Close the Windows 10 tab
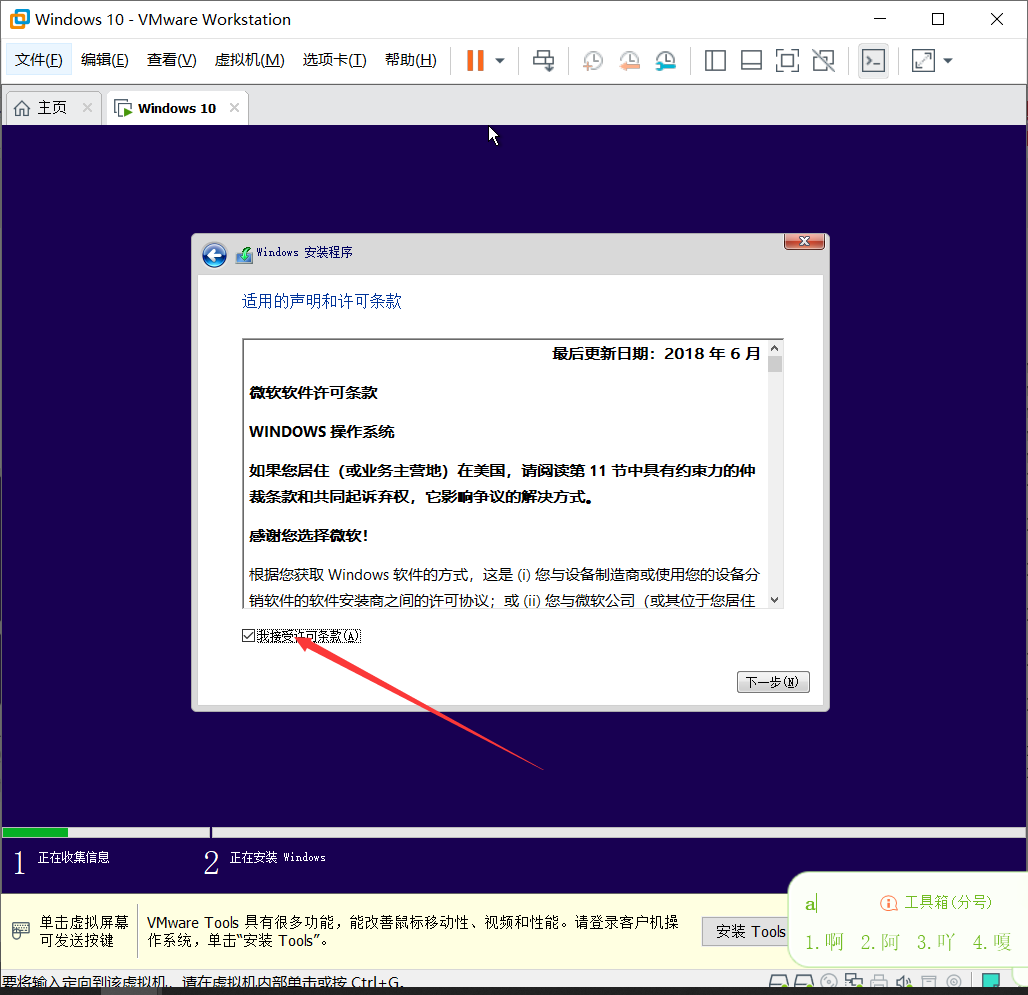Screen dimensions: 1028x995 coord(234,107)
